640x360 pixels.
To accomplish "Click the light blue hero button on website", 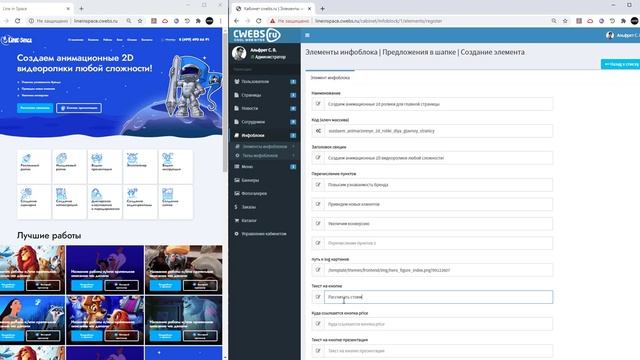I will [x=35, y=108].
